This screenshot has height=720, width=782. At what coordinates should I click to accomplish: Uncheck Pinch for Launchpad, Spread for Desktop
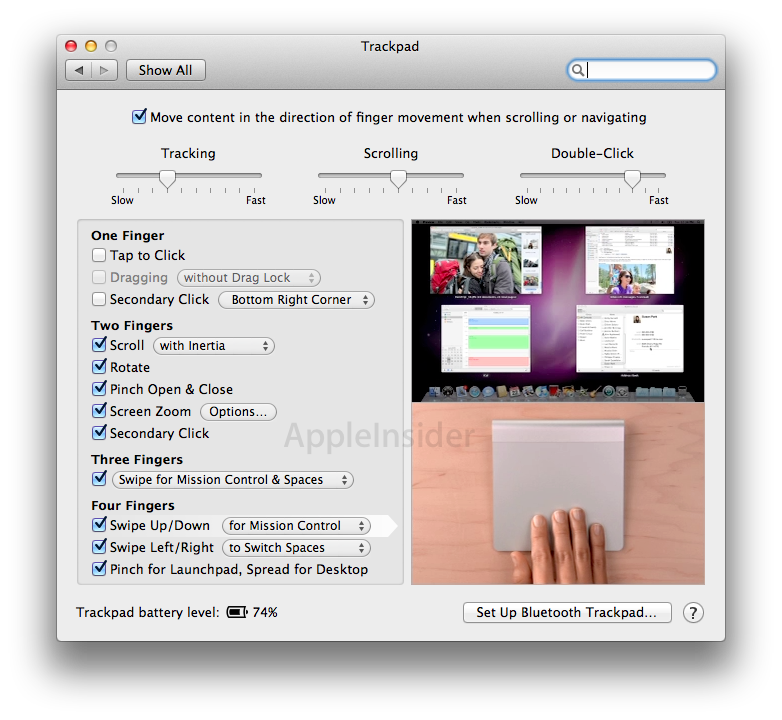[x=99, y=568]
